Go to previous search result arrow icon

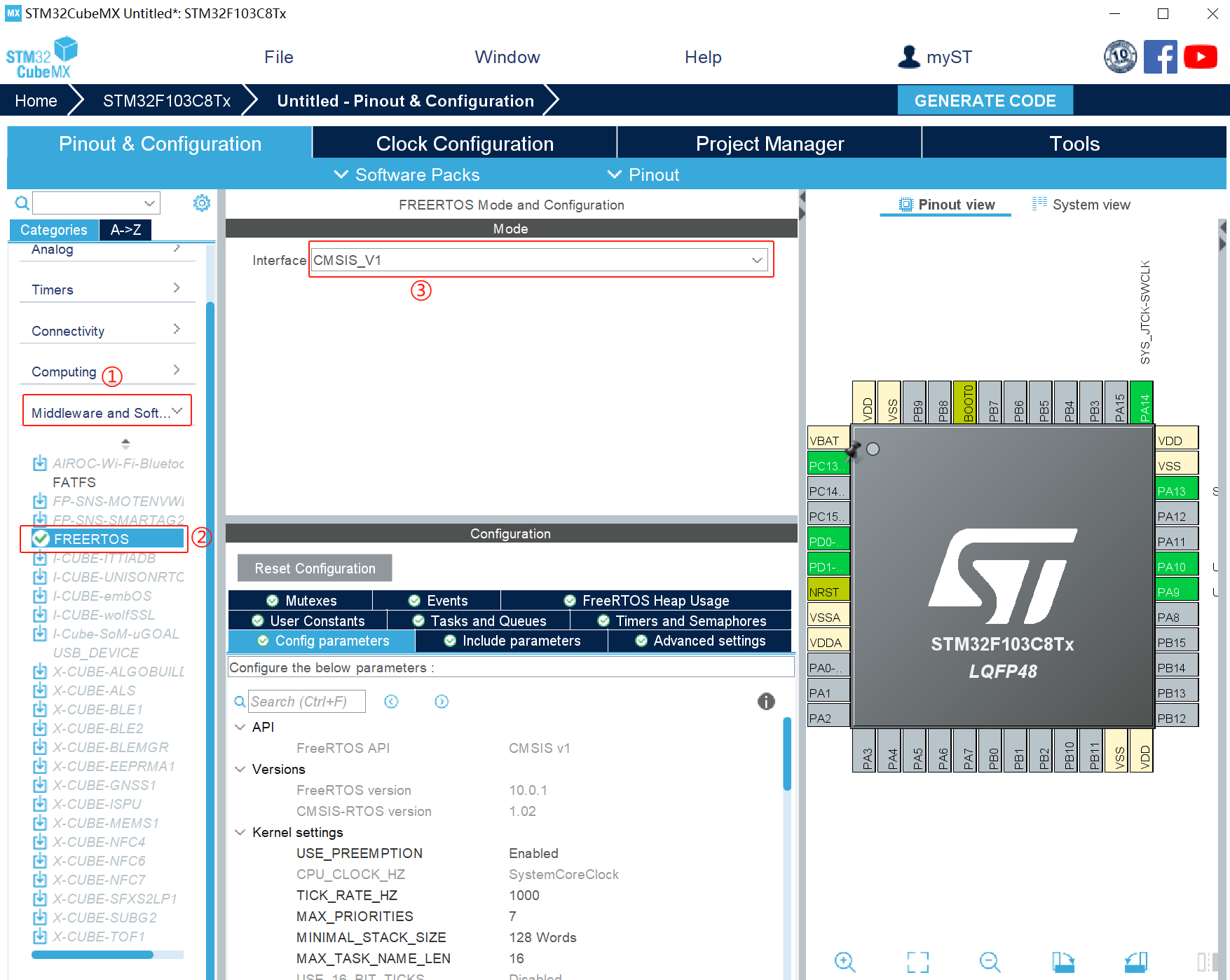(x=391, y=702)
